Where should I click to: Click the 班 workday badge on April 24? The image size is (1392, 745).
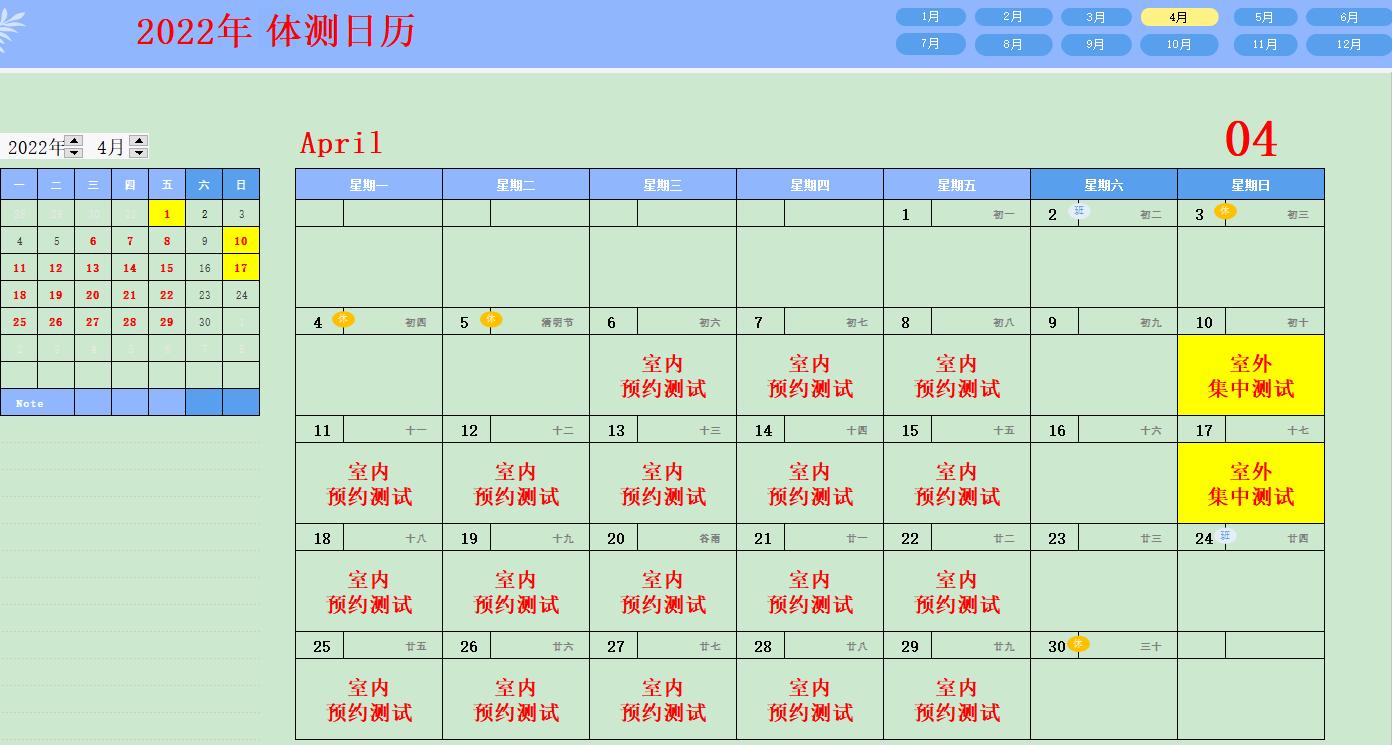point(1226,535)
